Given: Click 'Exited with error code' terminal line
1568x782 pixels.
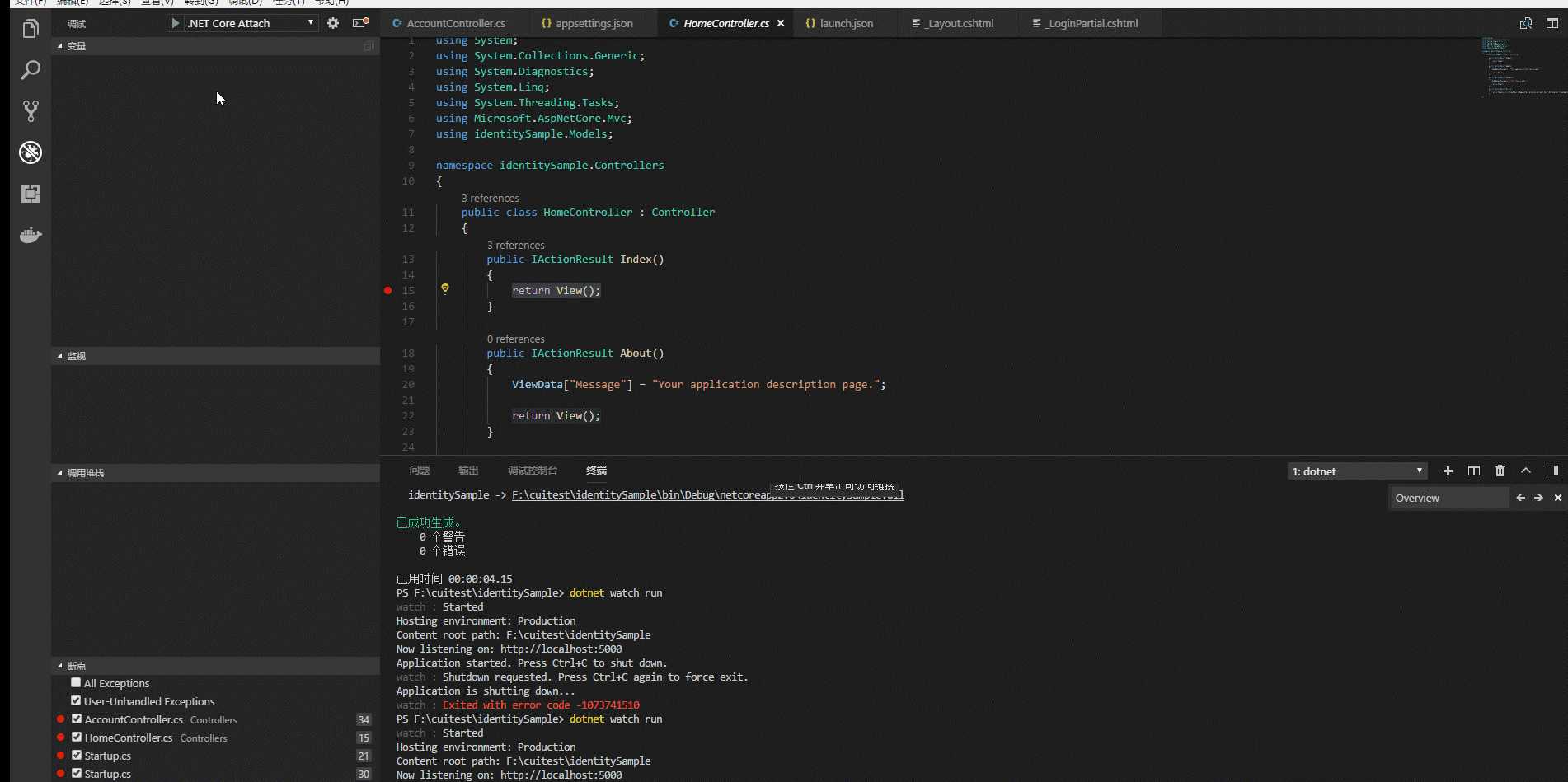Looking at the screenshot, I should tap(541, 705).
